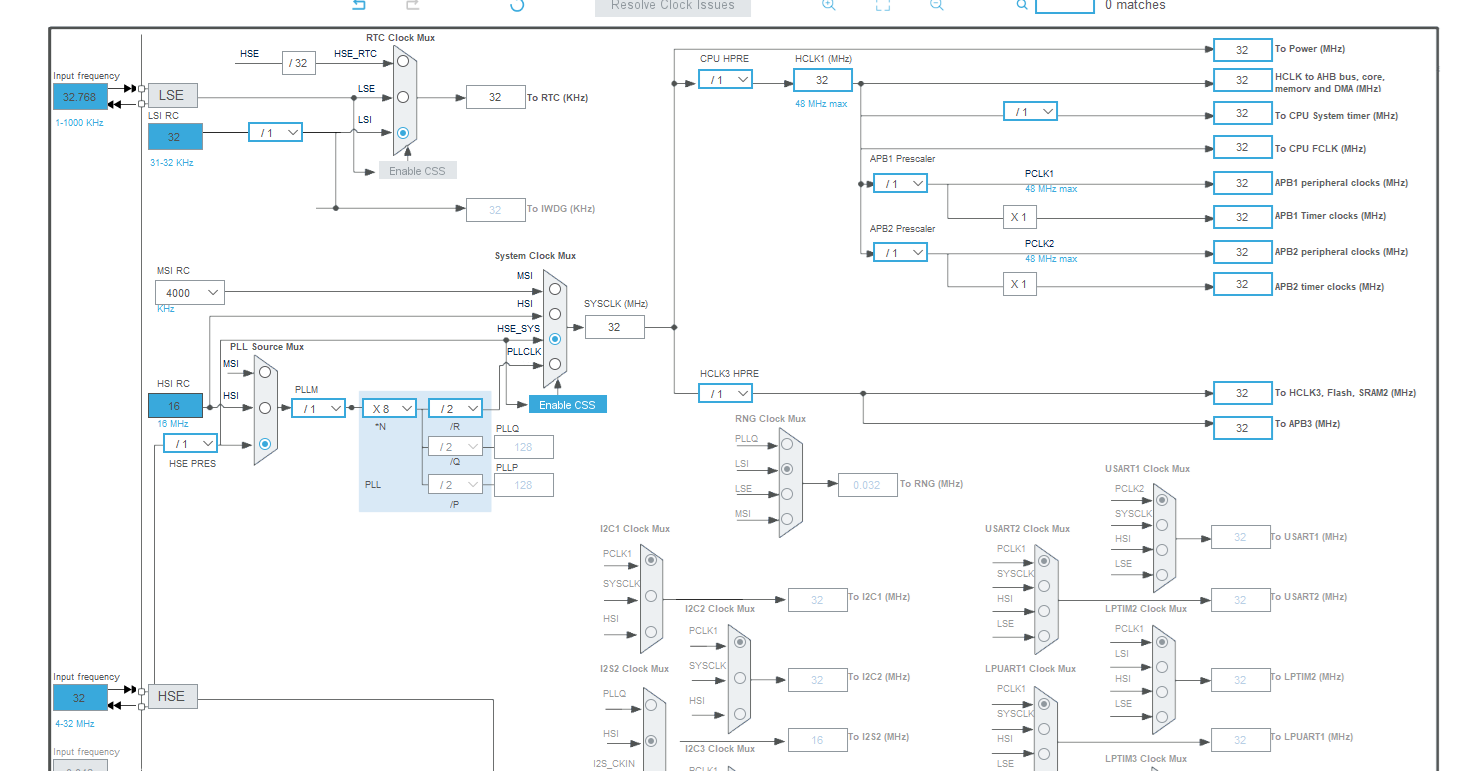This screenshot has height=771, width=1469.
Task: Select HSE_RTC in the RTC Clock Mux
Action: [402, 61]
